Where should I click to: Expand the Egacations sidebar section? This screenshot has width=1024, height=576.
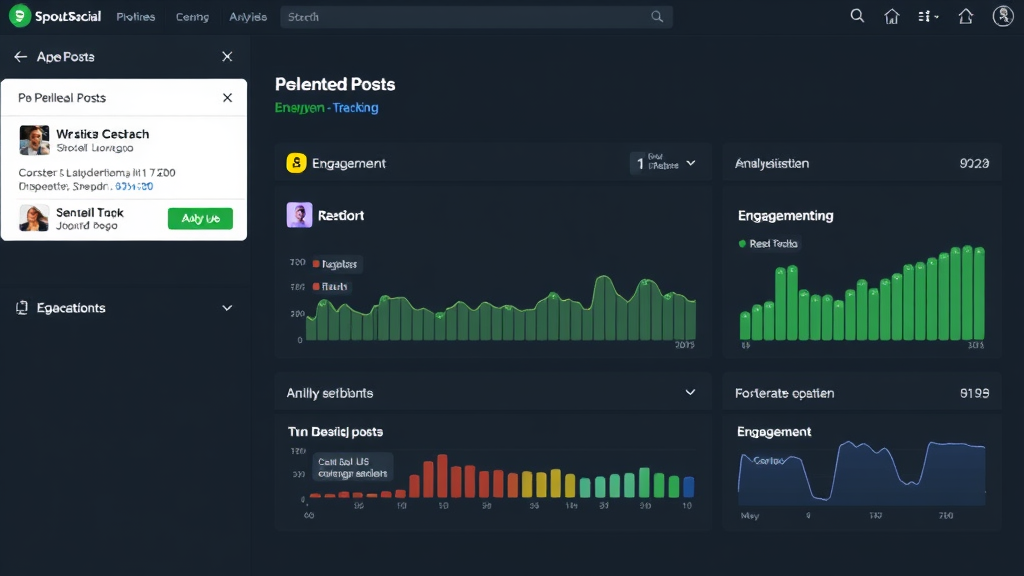coord(227,308)
